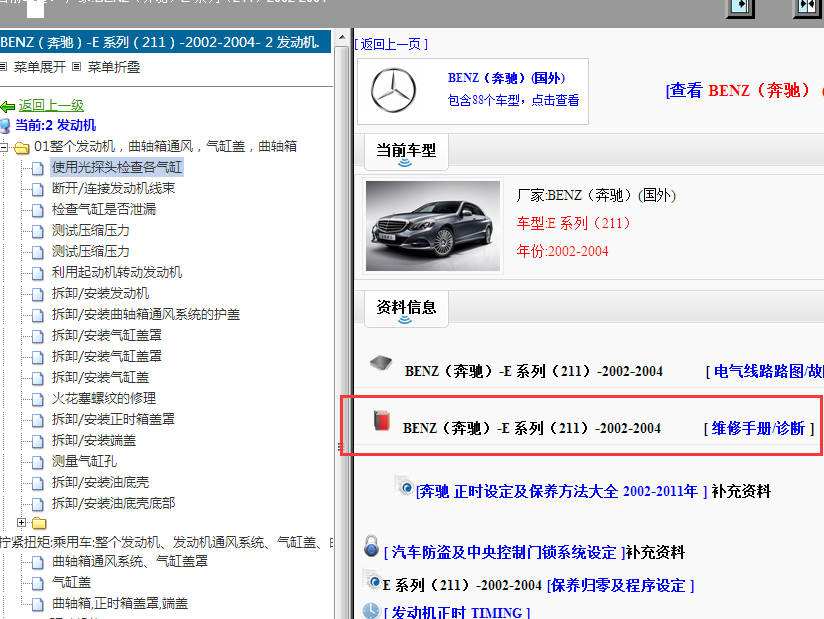Click the left pane scrollbar up arrow
824x619 pixels.
click(x=342, y=38)
